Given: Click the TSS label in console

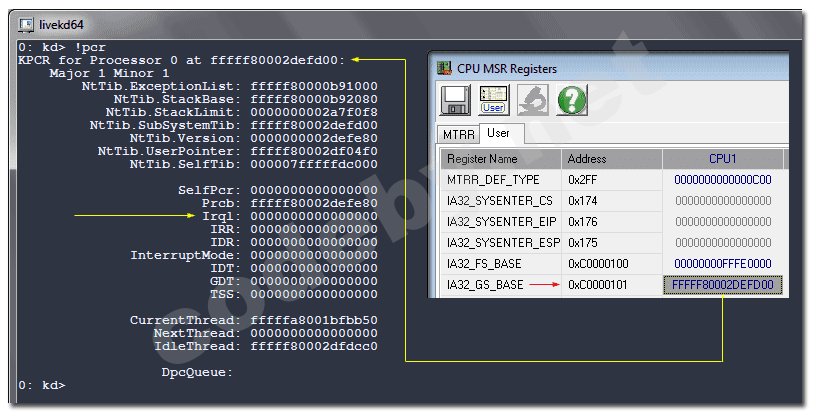Looking at the screenshot, I should (x=226, y=294).
